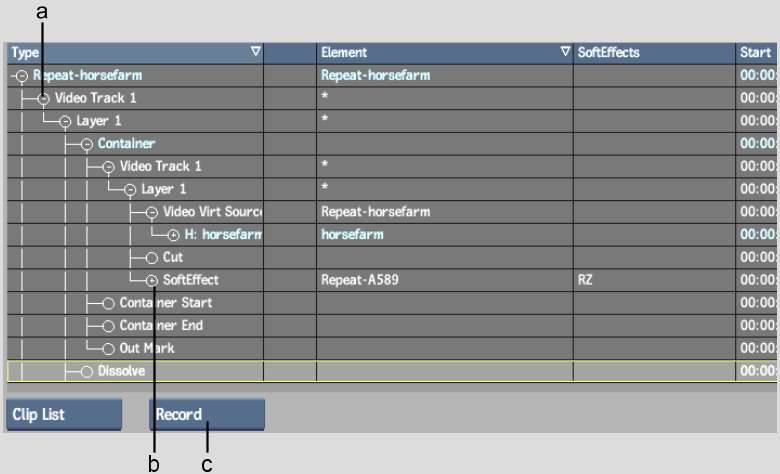The image size is (780, 474).
Task: Open the Element column sort dropdown
Action: pos(565,52)
